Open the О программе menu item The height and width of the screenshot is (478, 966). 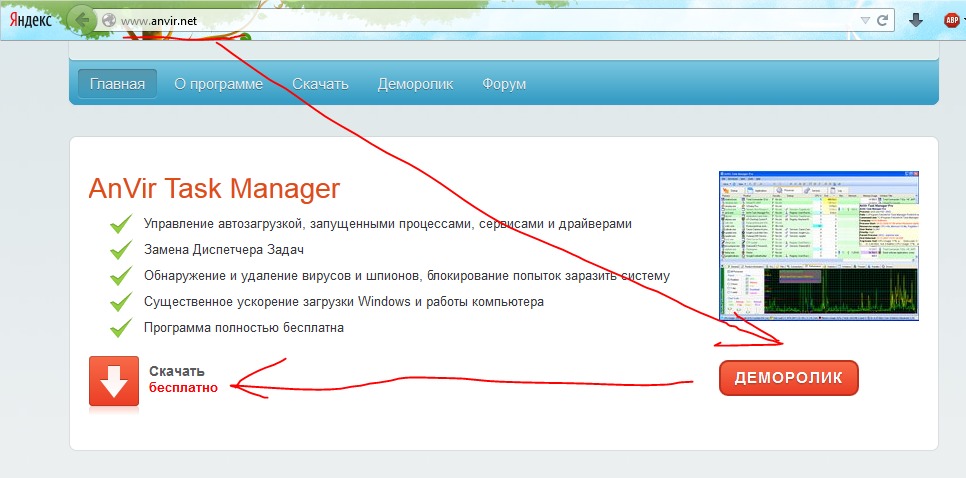[x=219, y=84]
